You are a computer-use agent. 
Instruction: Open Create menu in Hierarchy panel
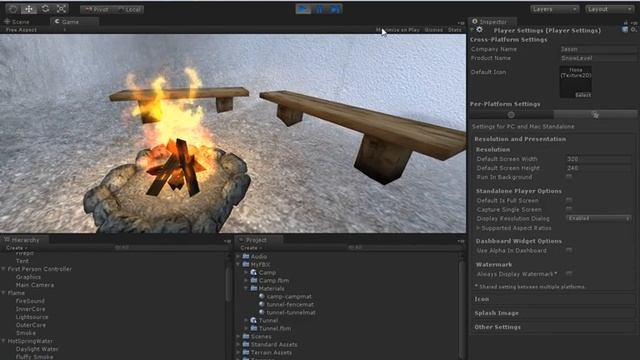[x=16, y=248]
